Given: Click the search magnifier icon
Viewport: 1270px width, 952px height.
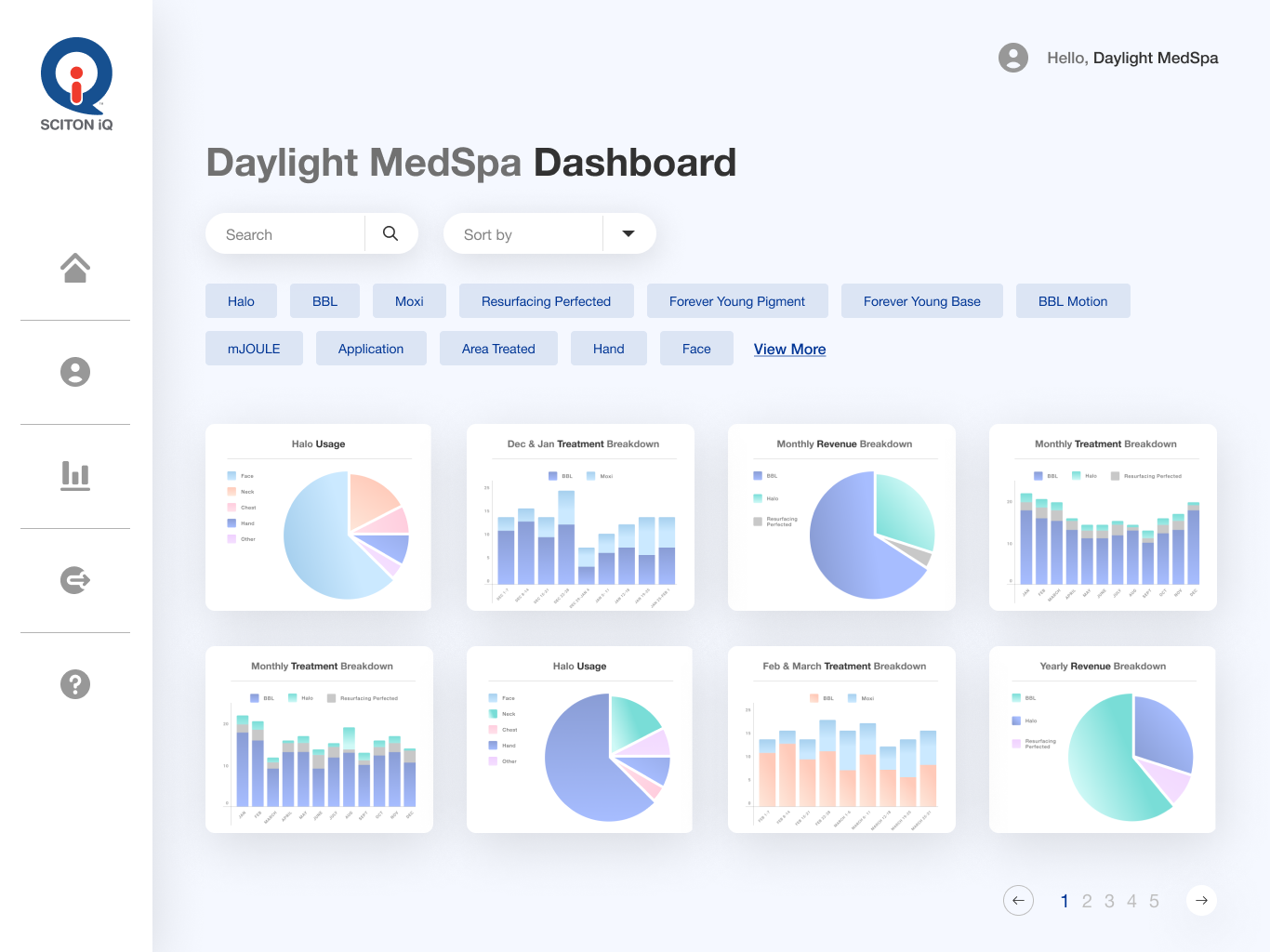Looking at the screenshot, I should (x=390, y=234).
